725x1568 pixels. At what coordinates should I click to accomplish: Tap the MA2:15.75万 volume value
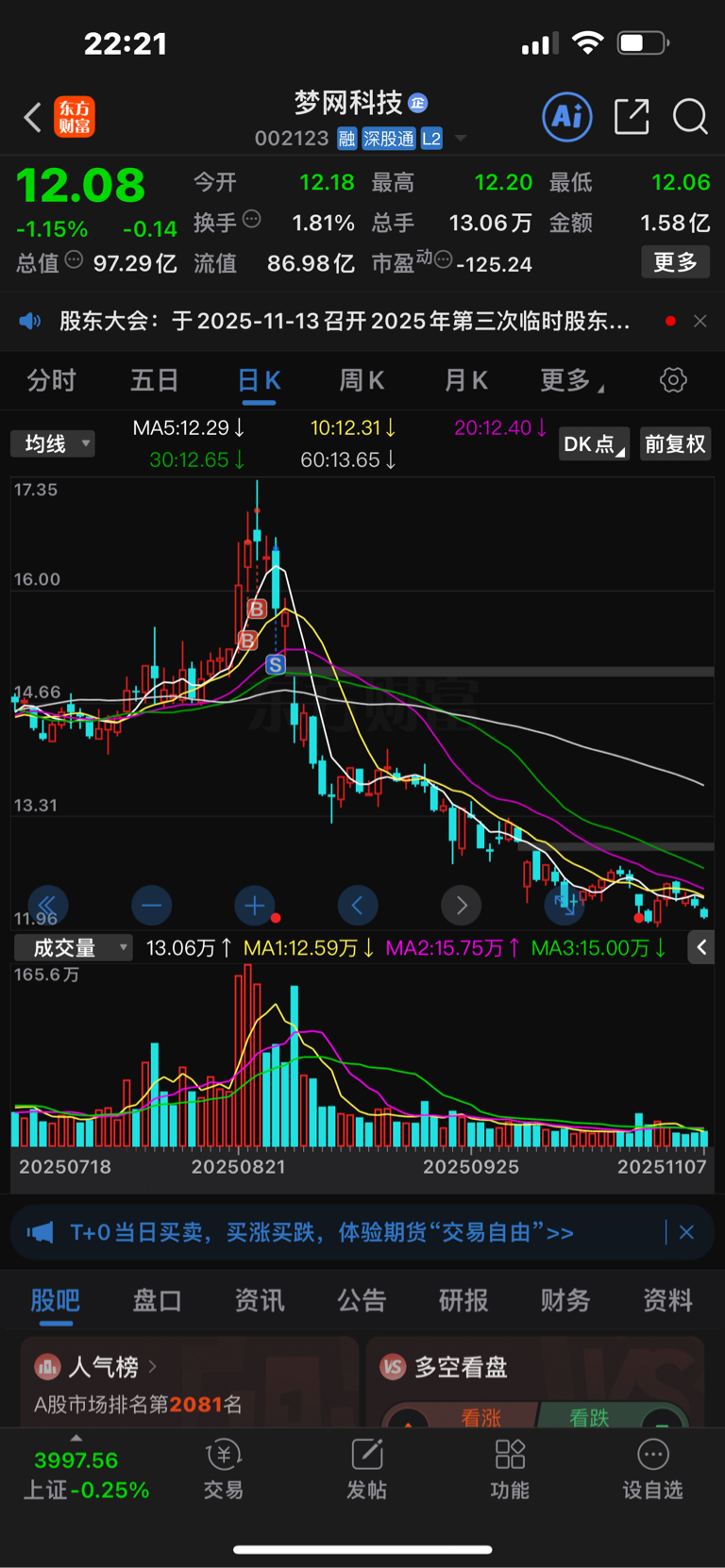[x=452, y=948]
